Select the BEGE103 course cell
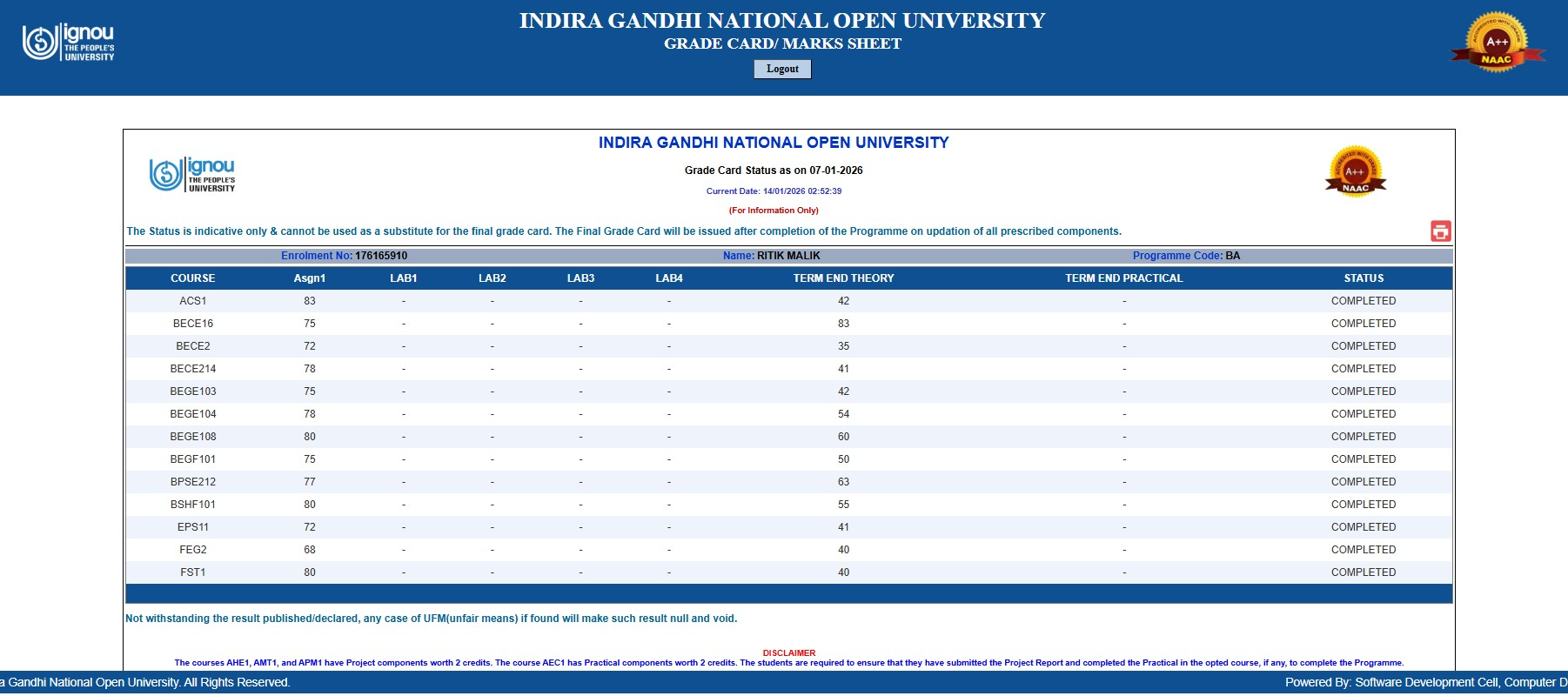 point(193,391)
